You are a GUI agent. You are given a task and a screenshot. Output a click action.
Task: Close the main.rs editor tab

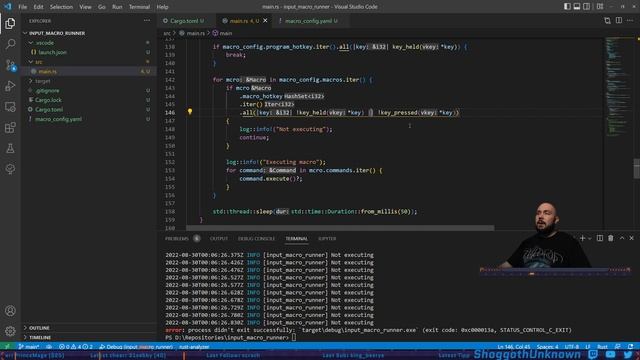265,20
